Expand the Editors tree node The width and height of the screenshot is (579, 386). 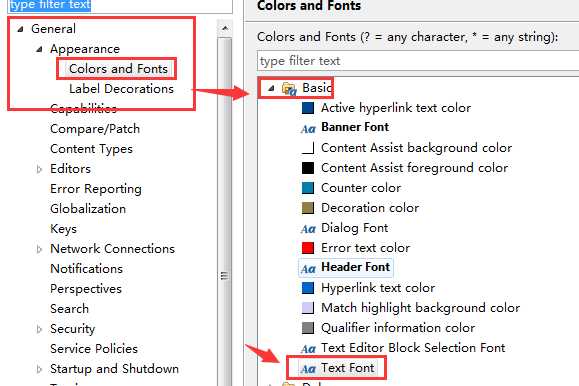39,169
